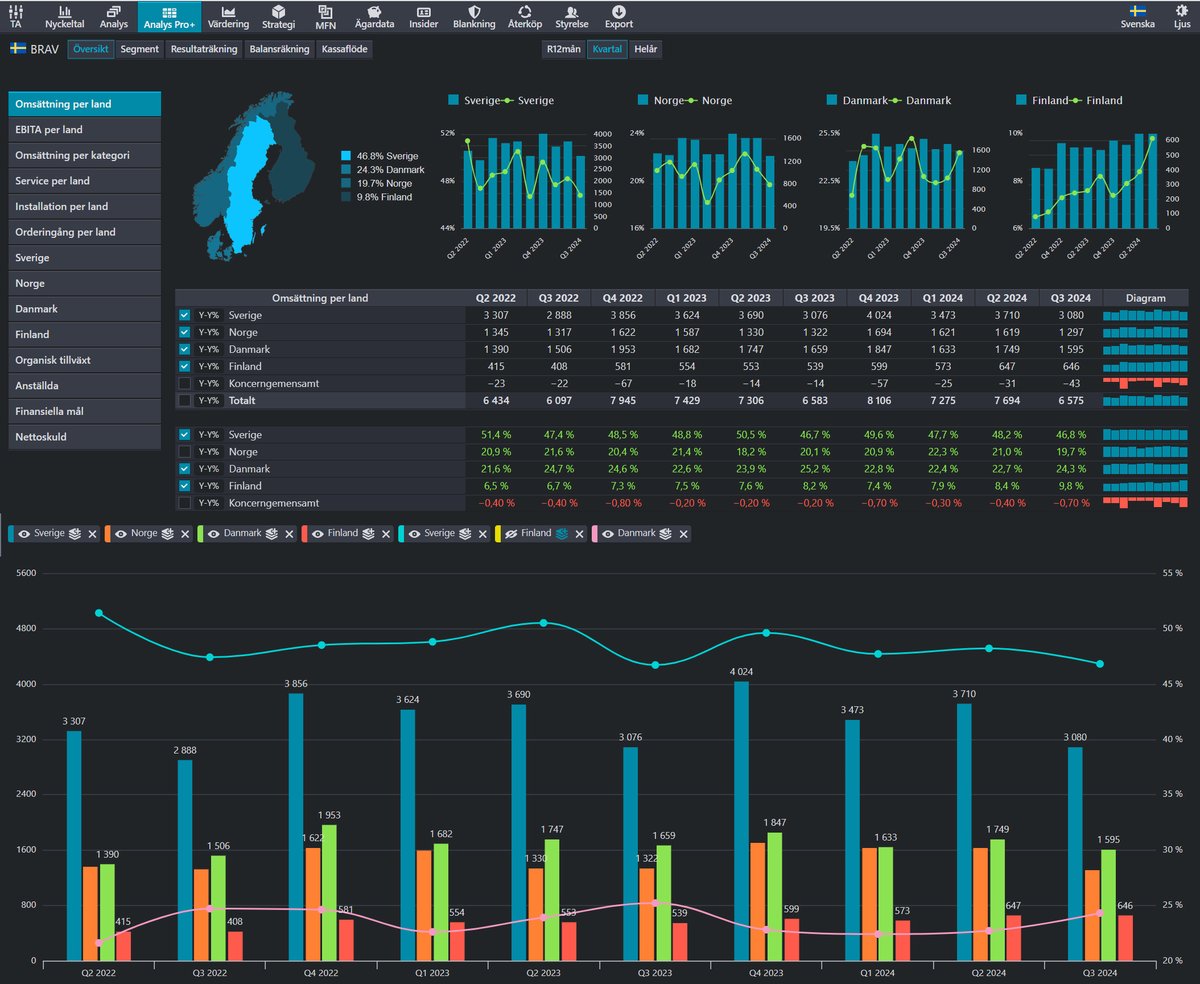Open the Resultaträkning tab
This screenshot has height=984, width=1200.
[204, 49]
